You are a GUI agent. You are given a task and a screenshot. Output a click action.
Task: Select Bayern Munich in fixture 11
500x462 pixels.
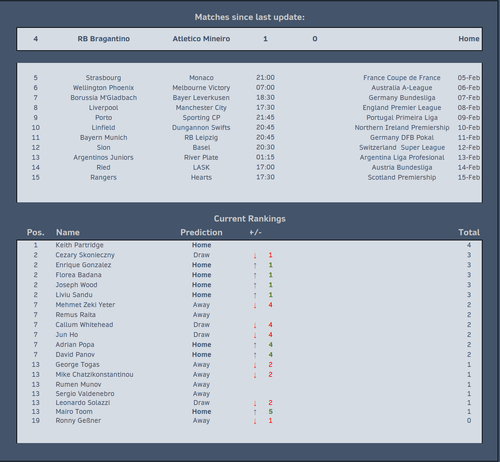(103, 138)
